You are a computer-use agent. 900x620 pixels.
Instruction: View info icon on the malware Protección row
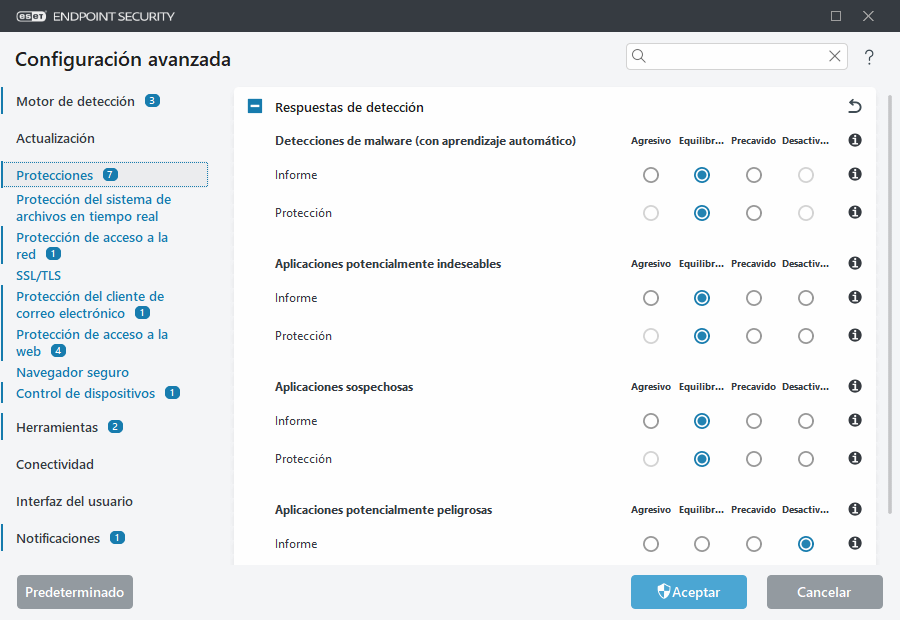(x=854, y=212)
